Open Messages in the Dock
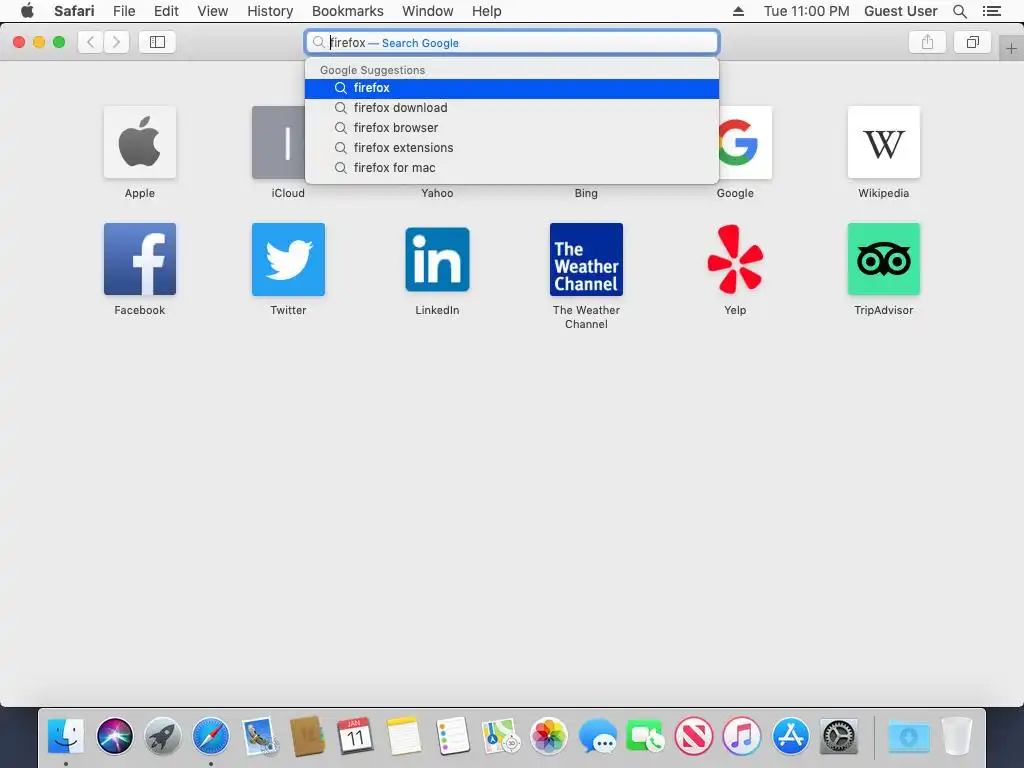The height and width of the screenshot is (768, 1024). tap(598, 735)
